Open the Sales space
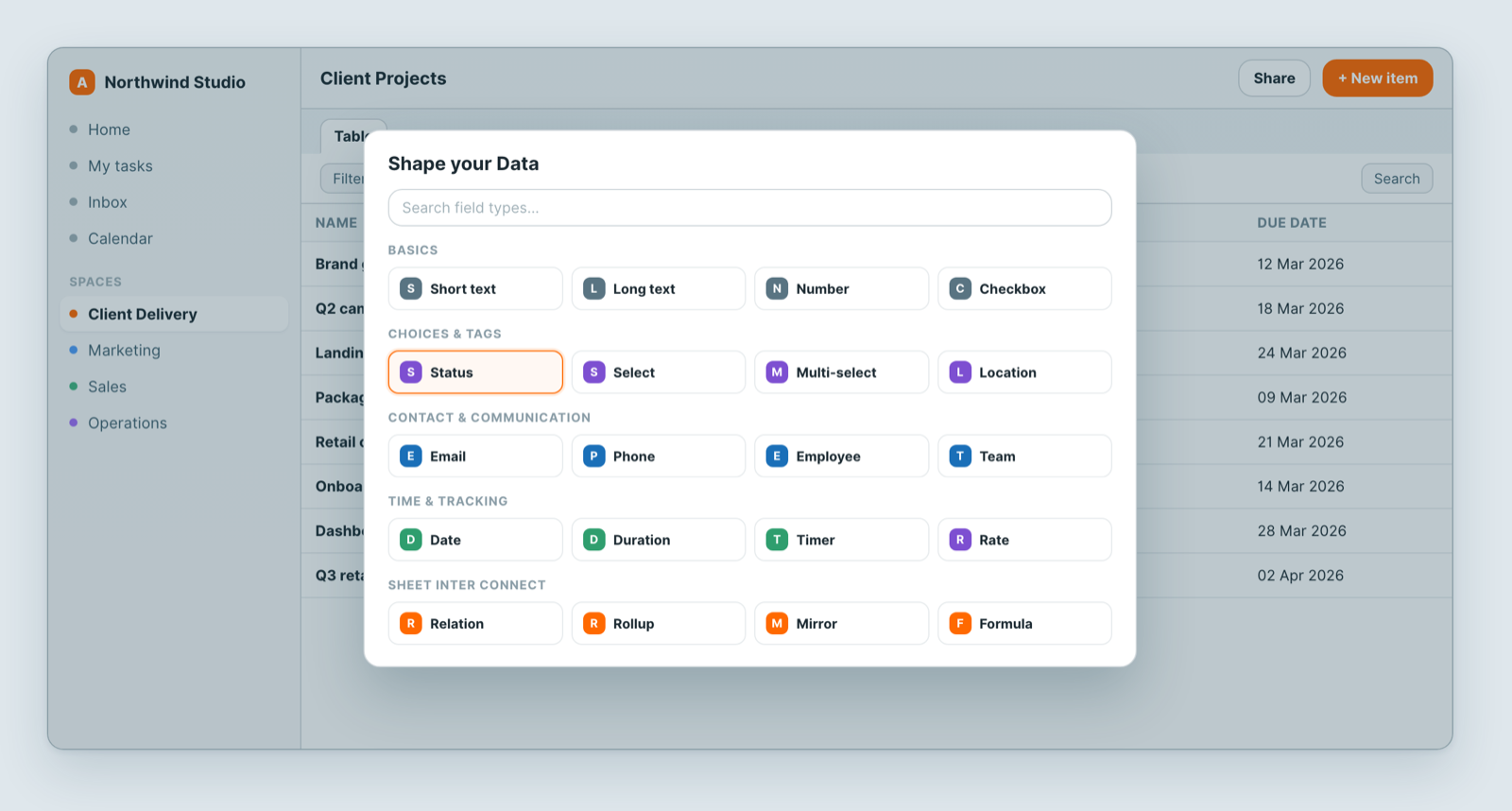The height and width of the screenshot is (811, 1512). [107, 387]
